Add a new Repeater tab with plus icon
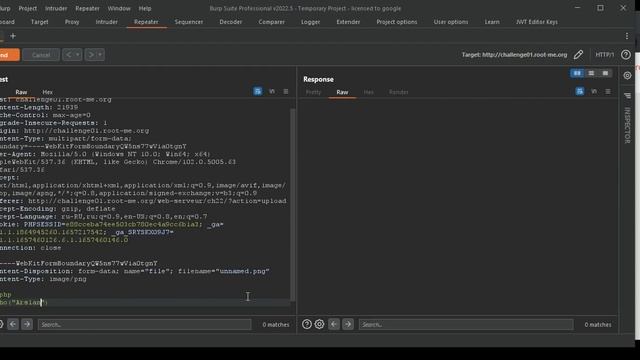Screen dimensions: 640x360 pos(13,36)
